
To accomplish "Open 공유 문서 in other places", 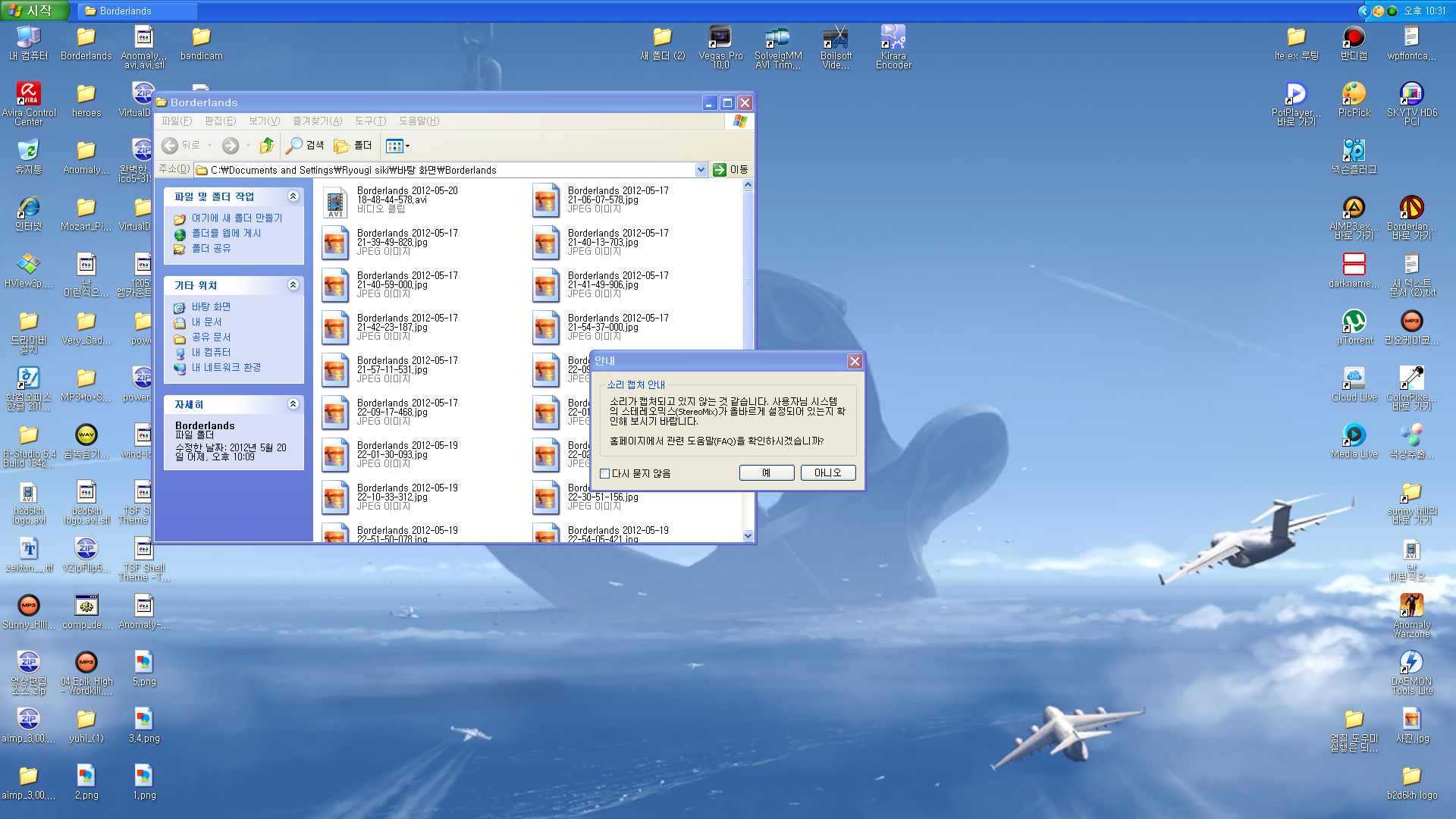I will click(x=211, y=337).
